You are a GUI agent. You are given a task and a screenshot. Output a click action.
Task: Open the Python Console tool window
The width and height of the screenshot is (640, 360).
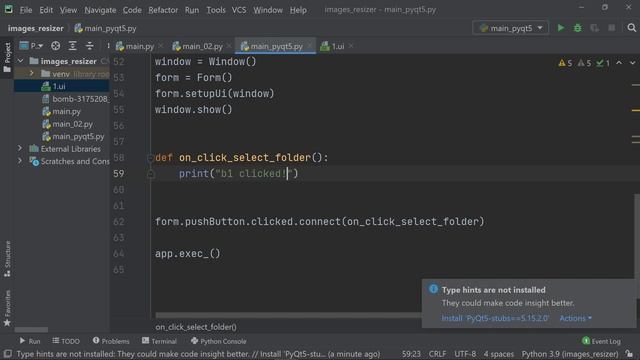tap(218, 341)
